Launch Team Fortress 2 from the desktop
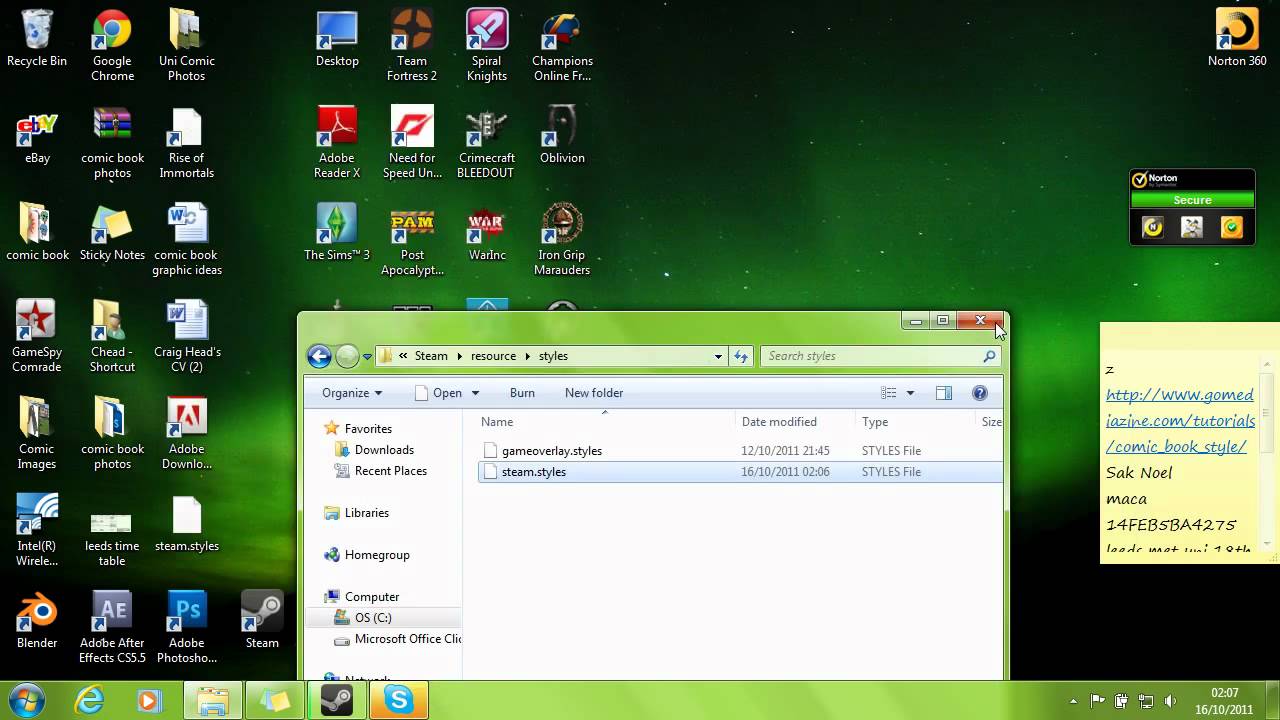 coord(411,30)
